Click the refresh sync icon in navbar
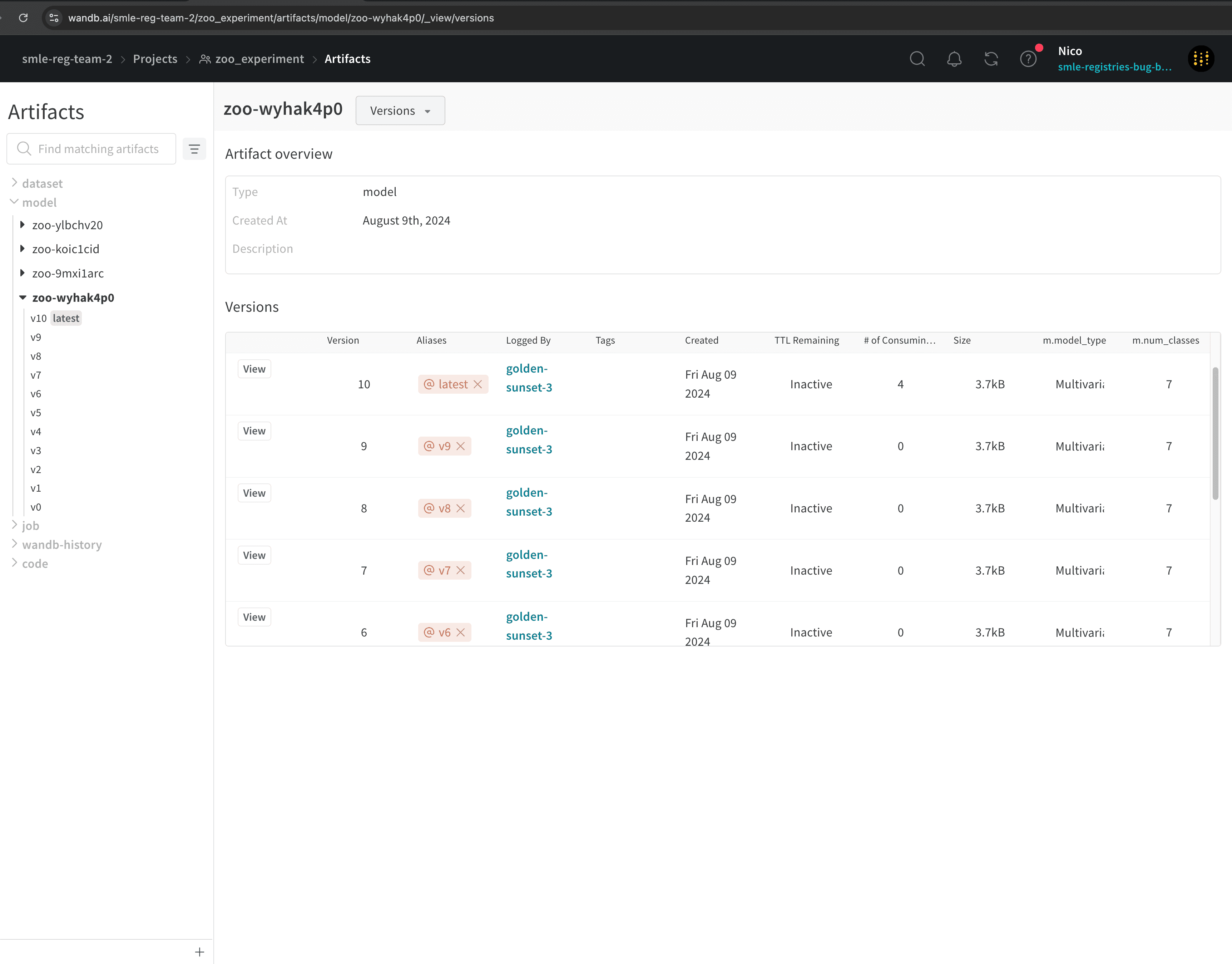This screenshot has height=964, width=1232. click(991, 59)
